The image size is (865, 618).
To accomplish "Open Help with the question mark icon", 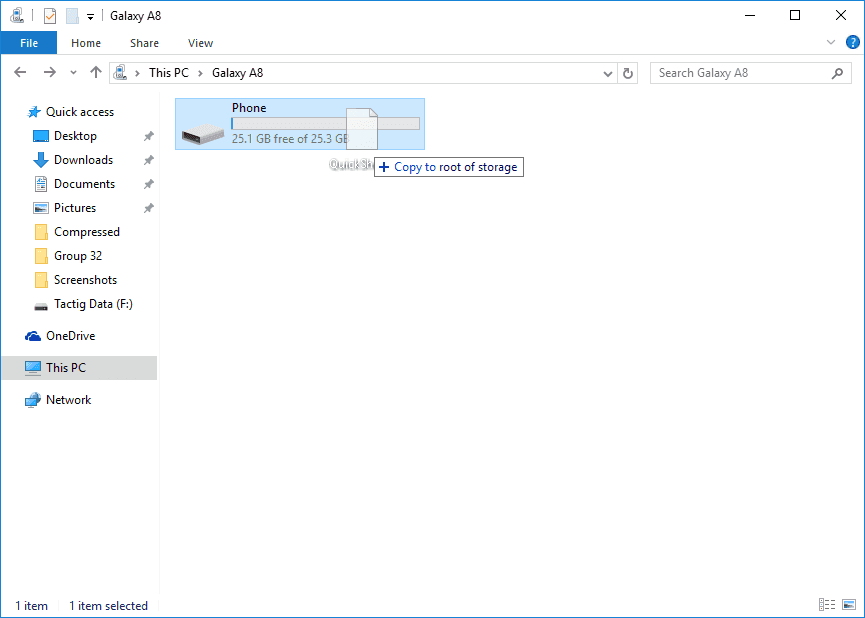I will pos(852,42).
